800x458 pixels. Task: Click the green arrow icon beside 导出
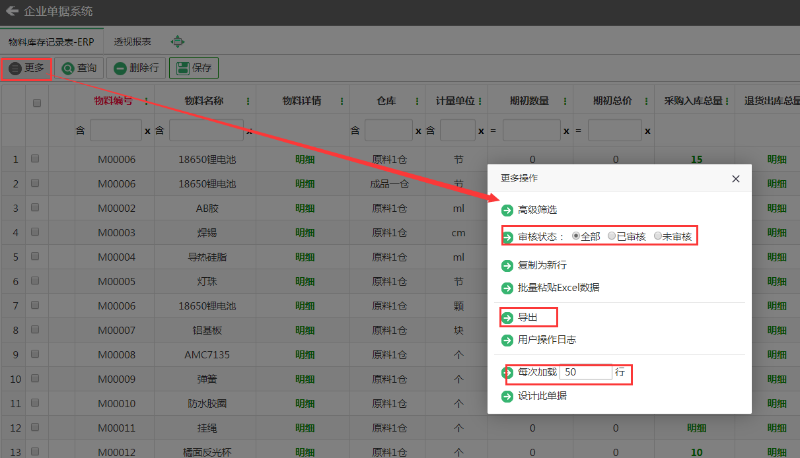click(x=507, y=318)
